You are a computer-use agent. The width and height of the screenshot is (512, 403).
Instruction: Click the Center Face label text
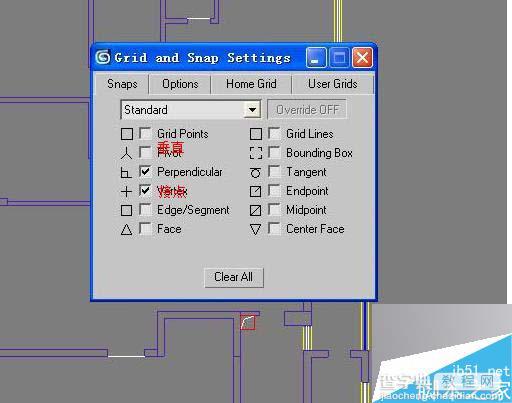[x=315, y=229]
